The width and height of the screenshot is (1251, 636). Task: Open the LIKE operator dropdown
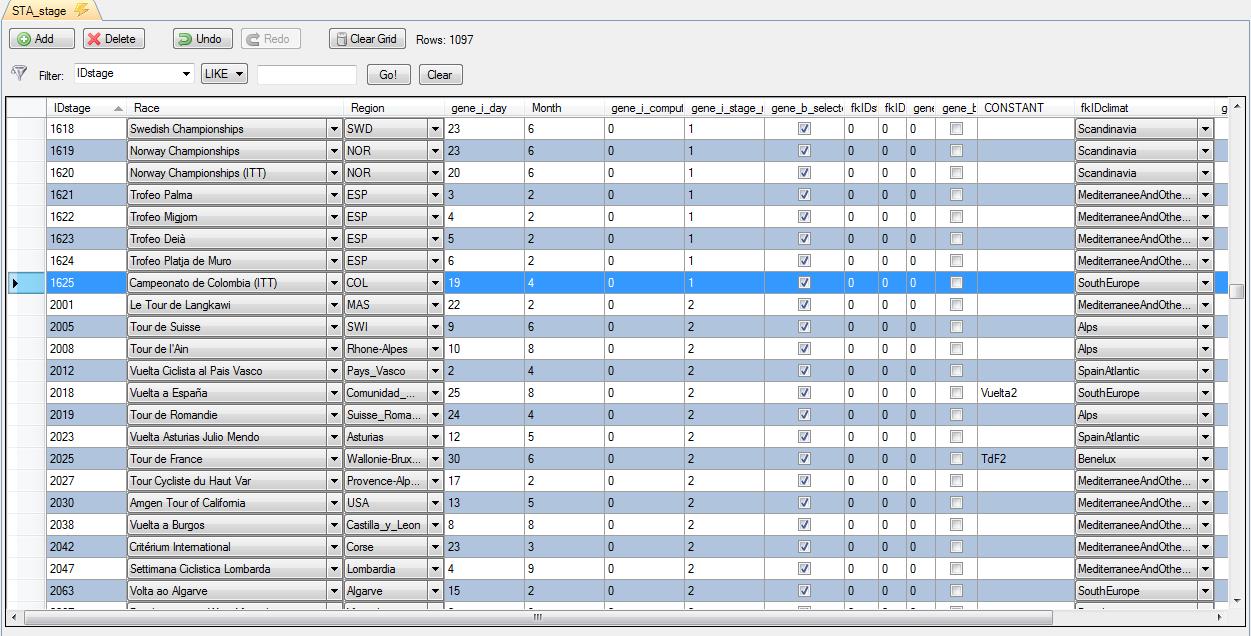pos(240,74)
